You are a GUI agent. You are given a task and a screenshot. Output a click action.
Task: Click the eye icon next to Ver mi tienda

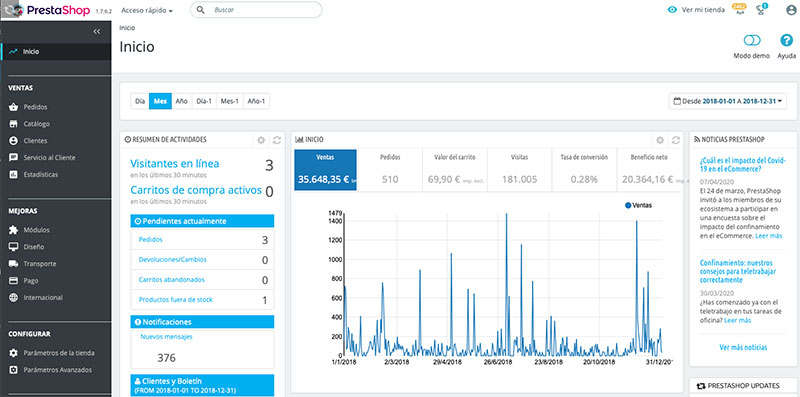click(x=672, y=10)
